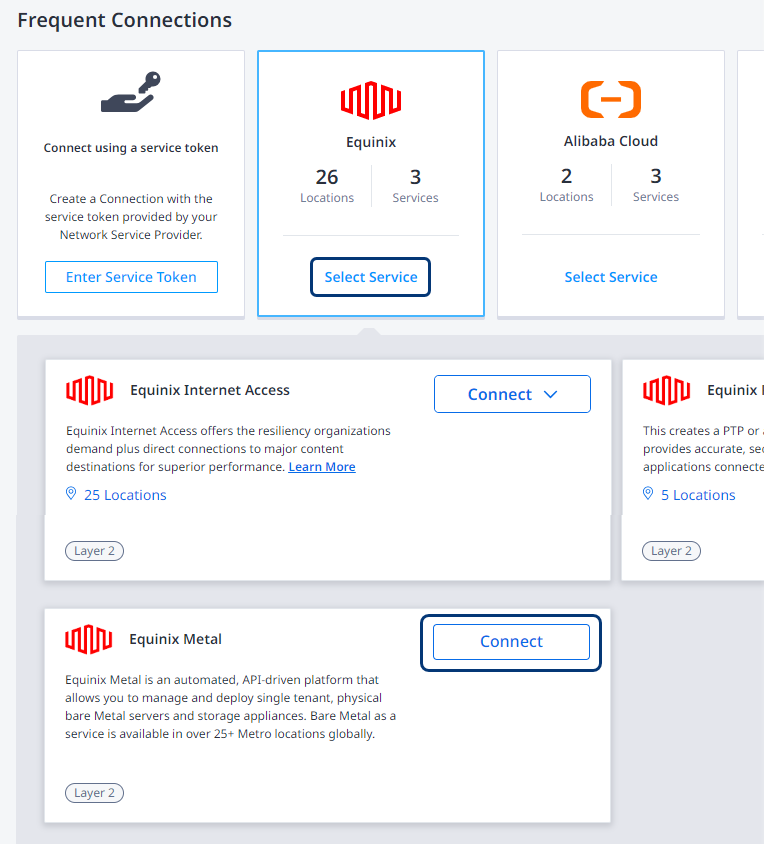Open the Learn More link
Screen dimensions: 764x844
(x=322, y=467)
